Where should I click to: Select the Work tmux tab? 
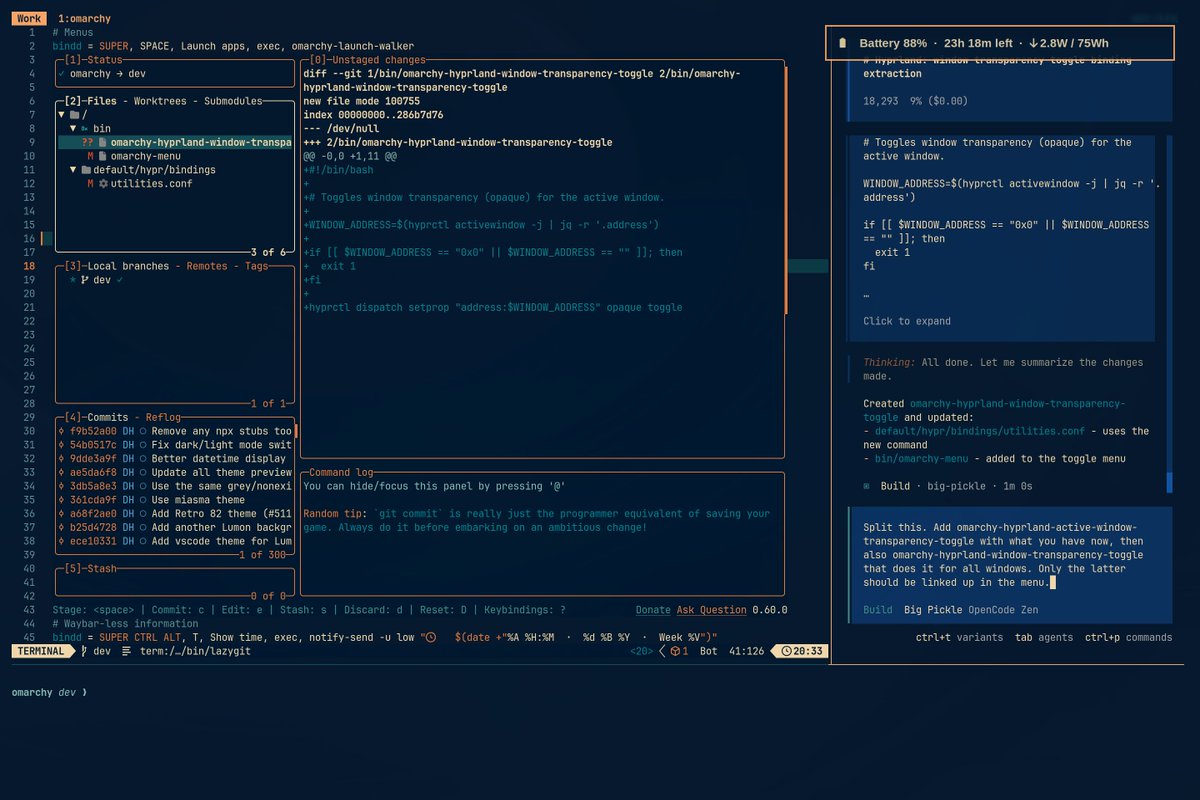pos(29,19)
